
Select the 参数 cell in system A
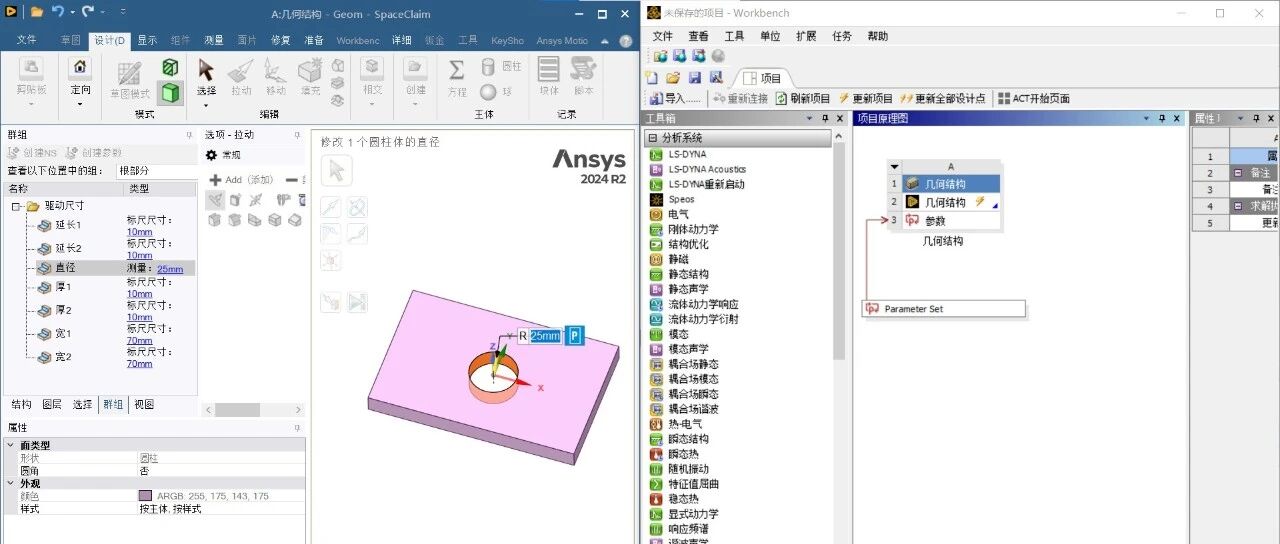pos(950,221)
